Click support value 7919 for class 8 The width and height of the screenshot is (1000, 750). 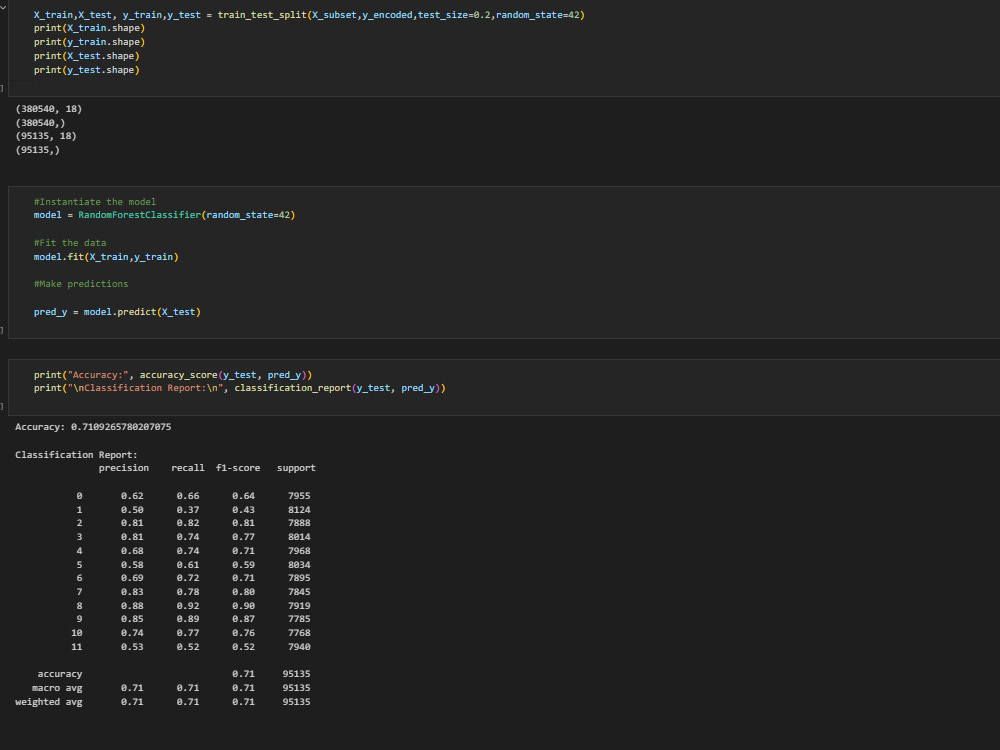(x=299, y=606)
